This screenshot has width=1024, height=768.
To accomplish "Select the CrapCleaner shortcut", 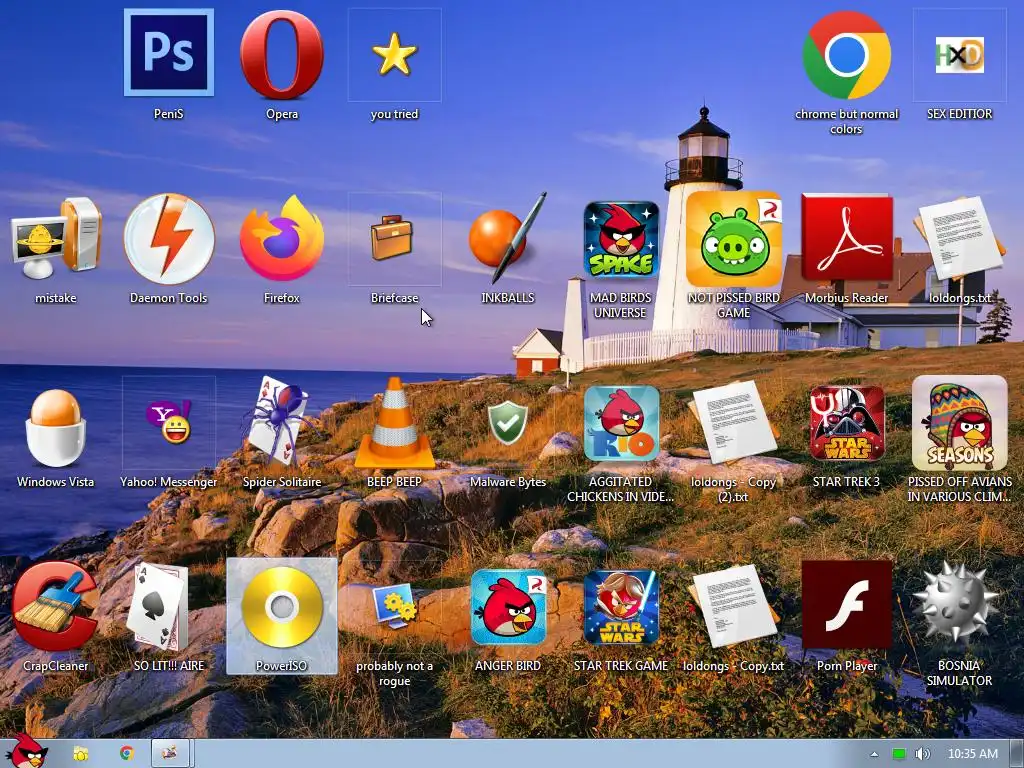I will [54, 606].
